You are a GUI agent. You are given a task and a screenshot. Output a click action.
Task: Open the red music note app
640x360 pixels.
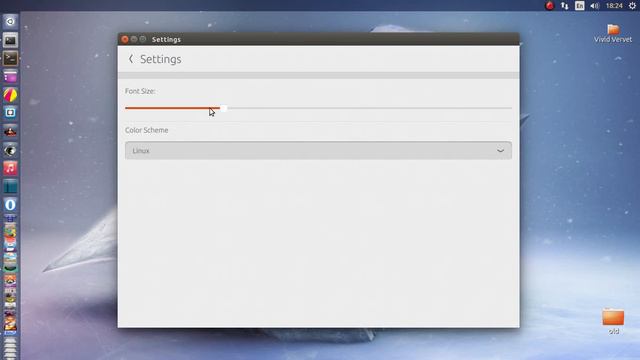(10, 168)
